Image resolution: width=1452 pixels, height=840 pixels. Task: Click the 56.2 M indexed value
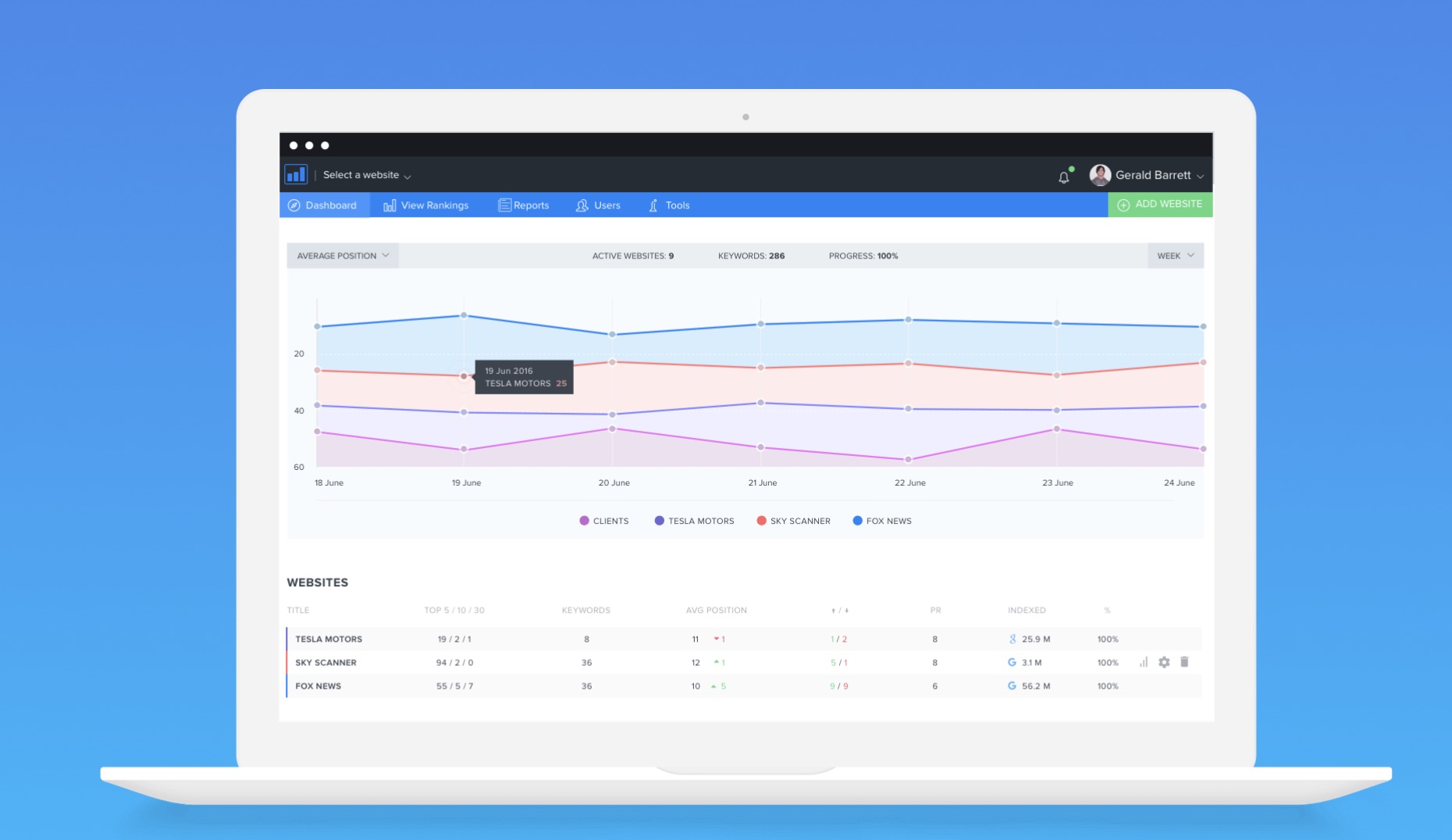(1036, 686)
